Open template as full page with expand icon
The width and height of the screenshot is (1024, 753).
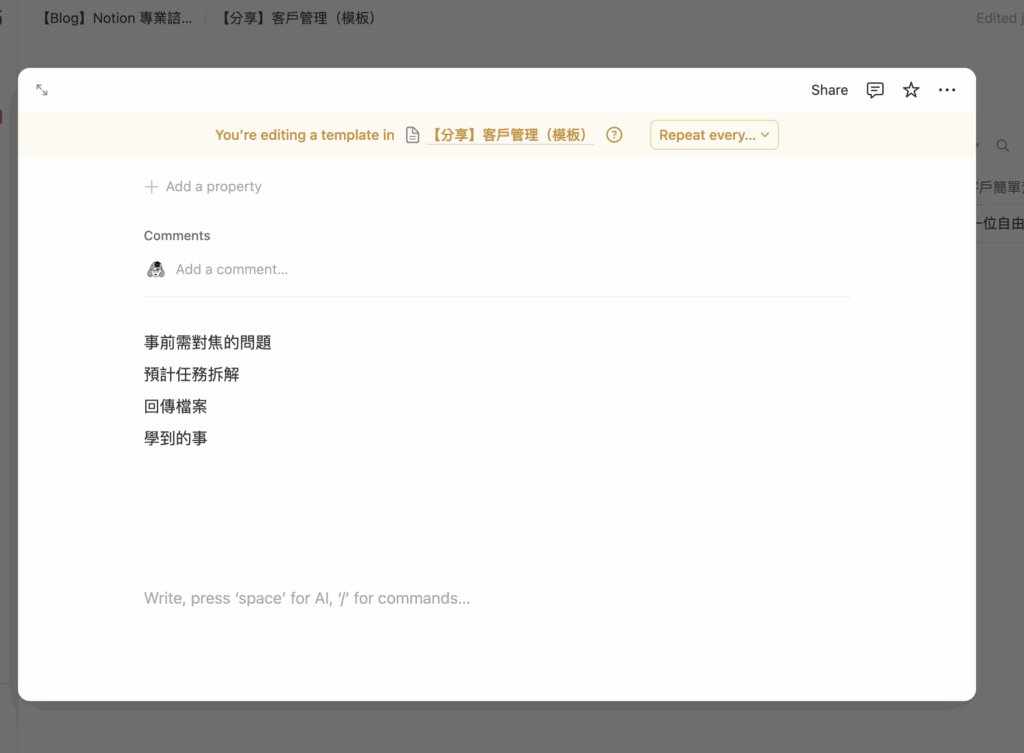coord(42,90)
